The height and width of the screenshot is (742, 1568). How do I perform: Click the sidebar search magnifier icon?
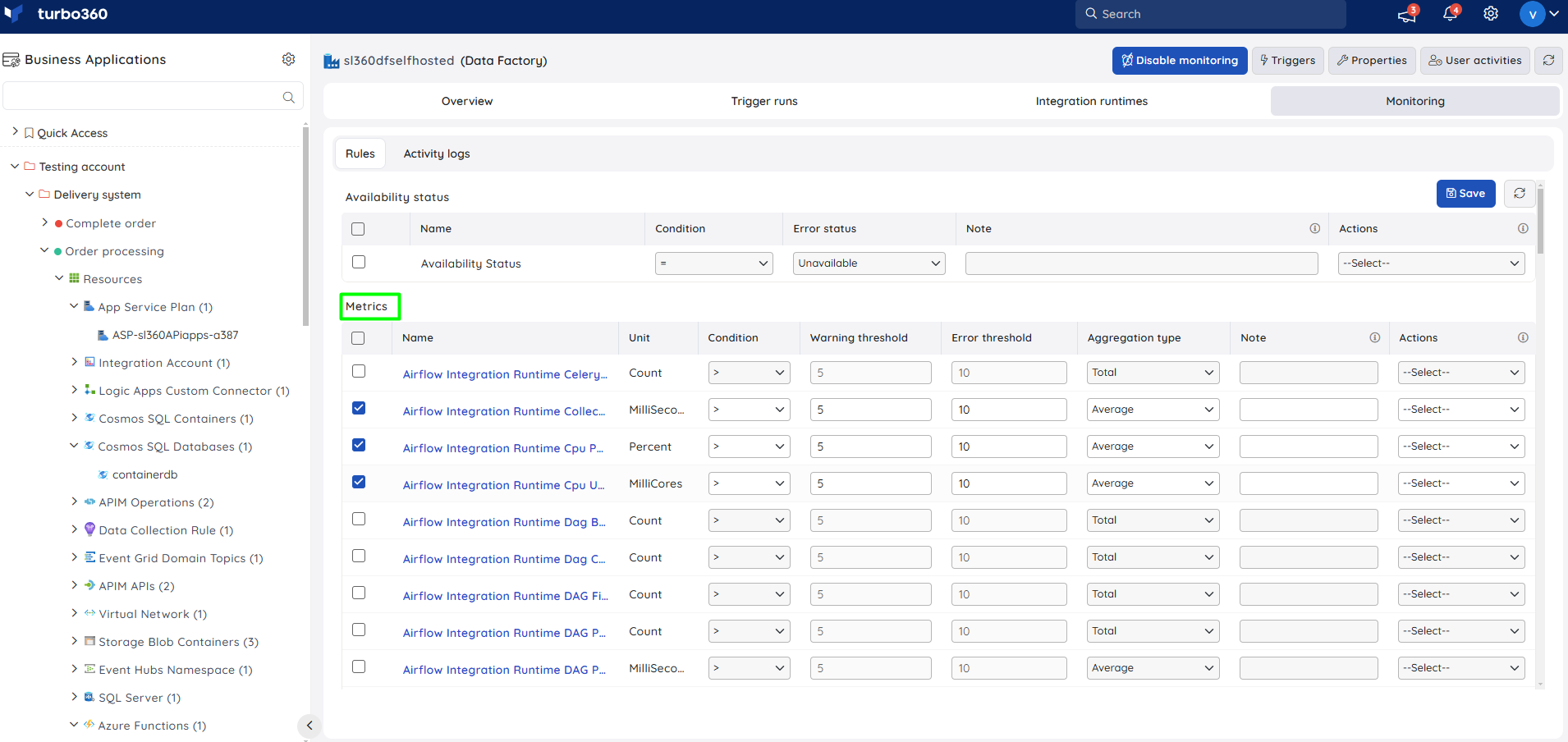coord(288,97)
